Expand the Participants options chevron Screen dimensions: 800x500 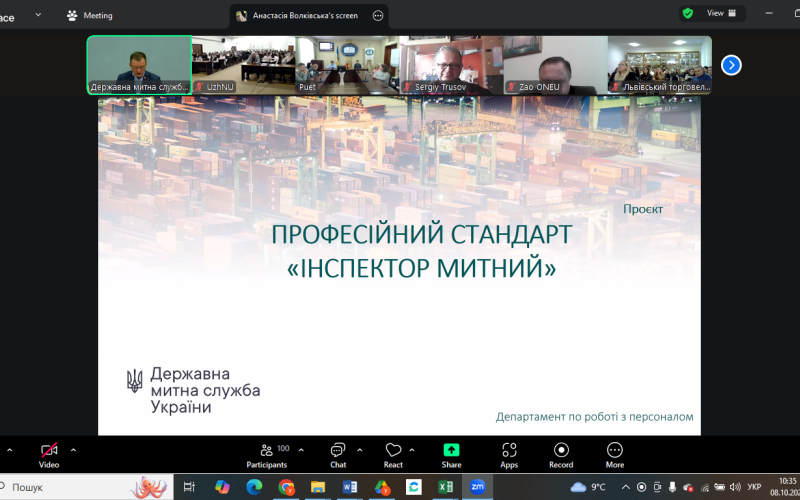pos(301,450)
